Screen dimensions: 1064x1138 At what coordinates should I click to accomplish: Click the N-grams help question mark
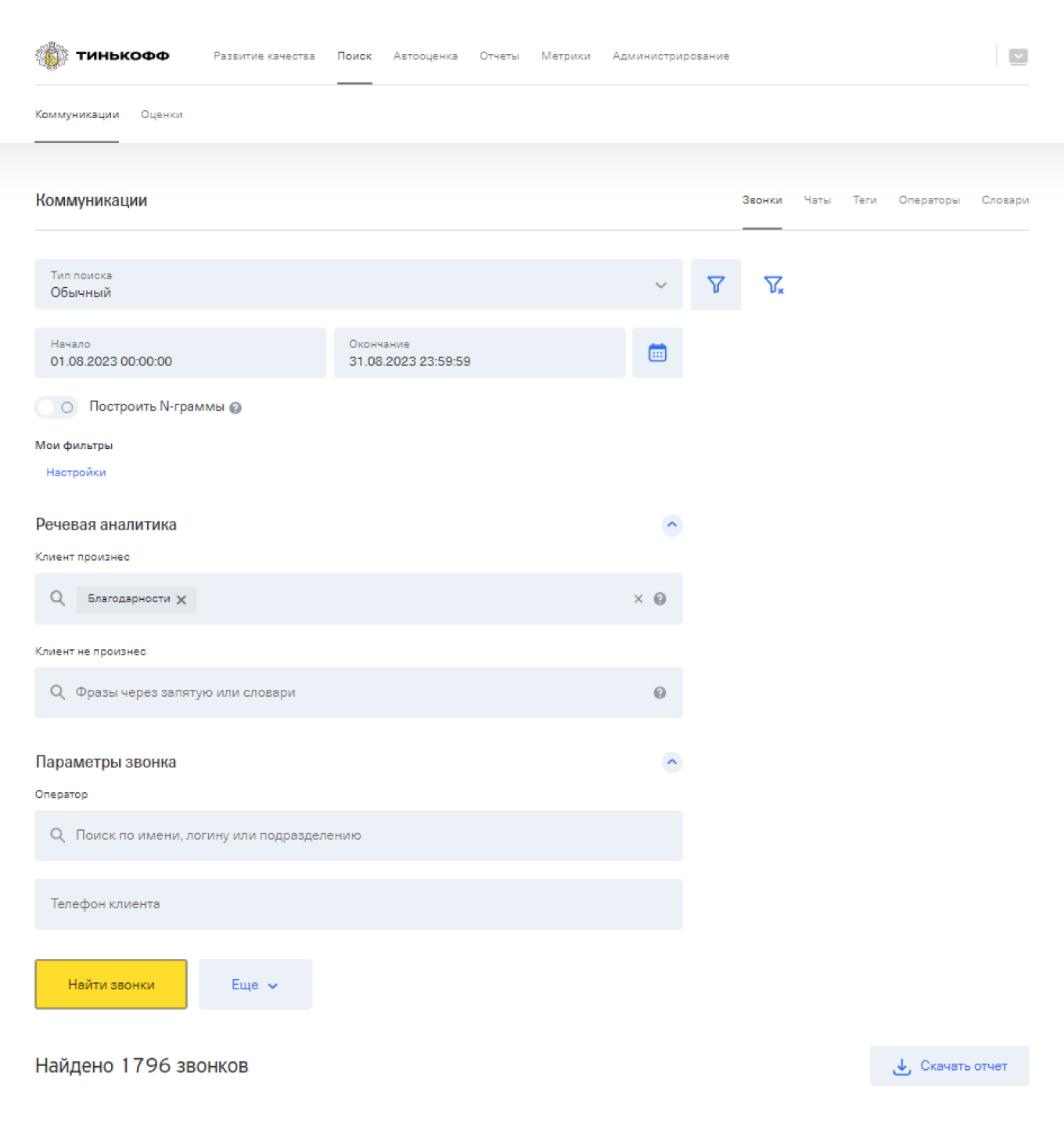click(x=235, y=407)
